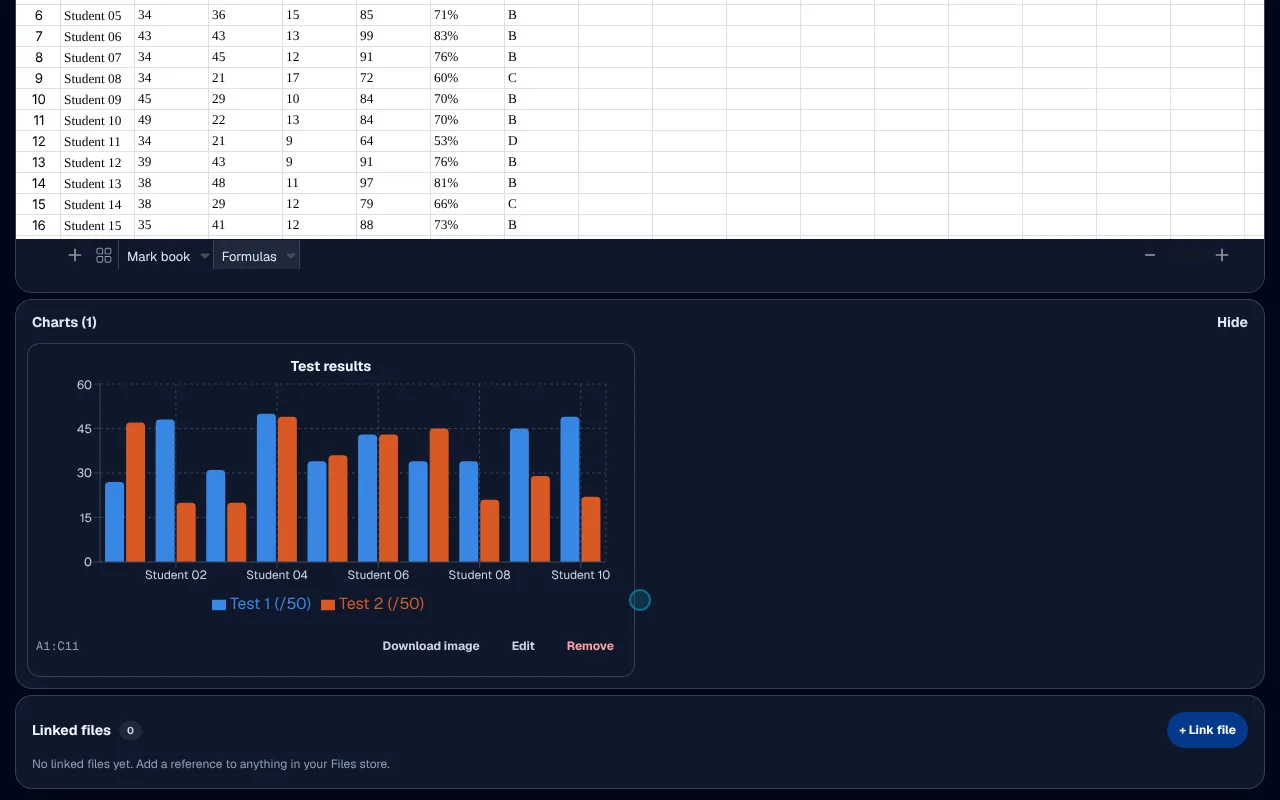This screenshot has height=800, width=1280.
Task: Open the Formulas tab dropdown arrow
Action: 291,256
